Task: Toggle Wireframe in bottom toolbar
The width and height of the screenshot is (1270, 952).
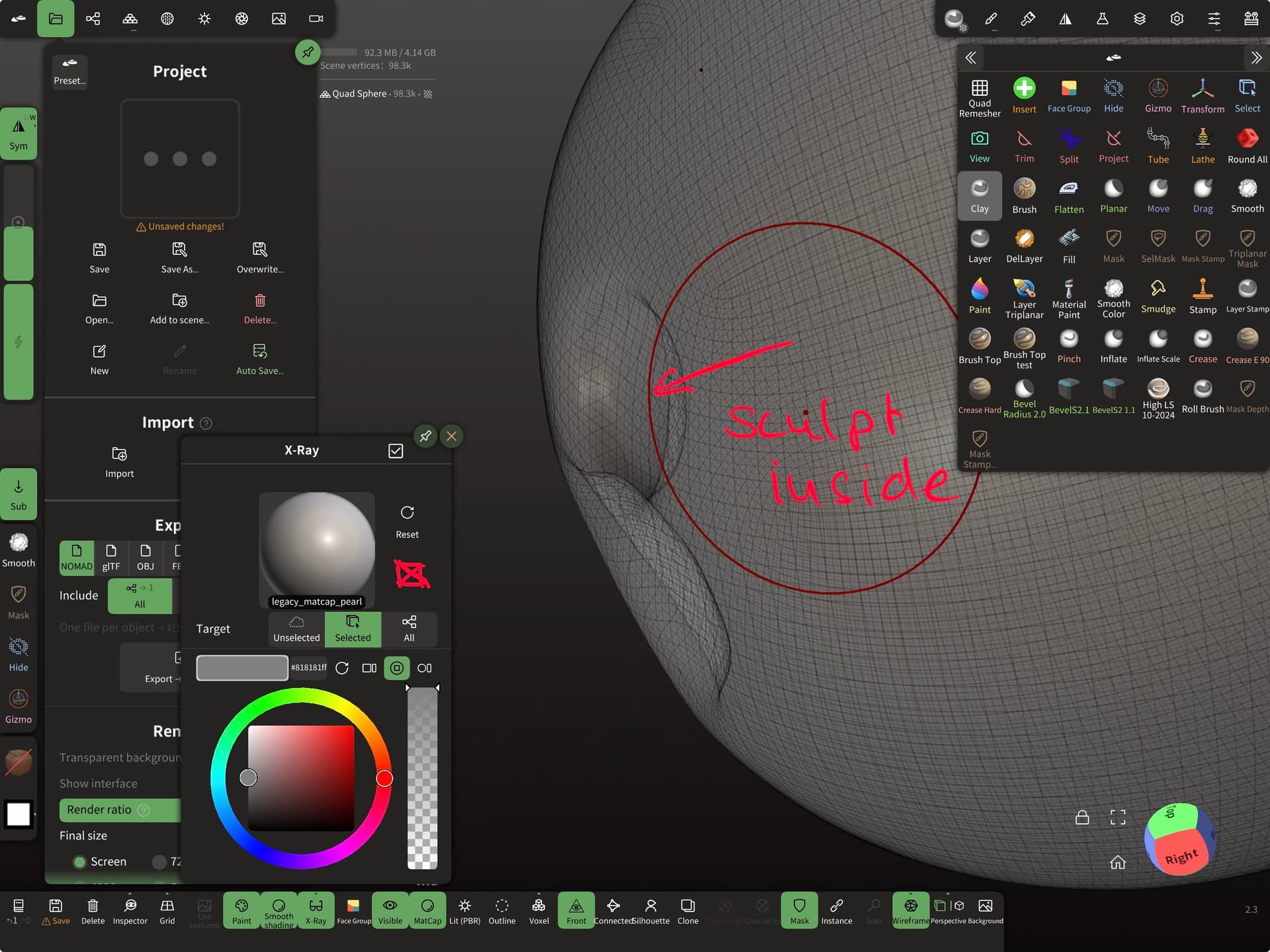Action: point(910,910)
